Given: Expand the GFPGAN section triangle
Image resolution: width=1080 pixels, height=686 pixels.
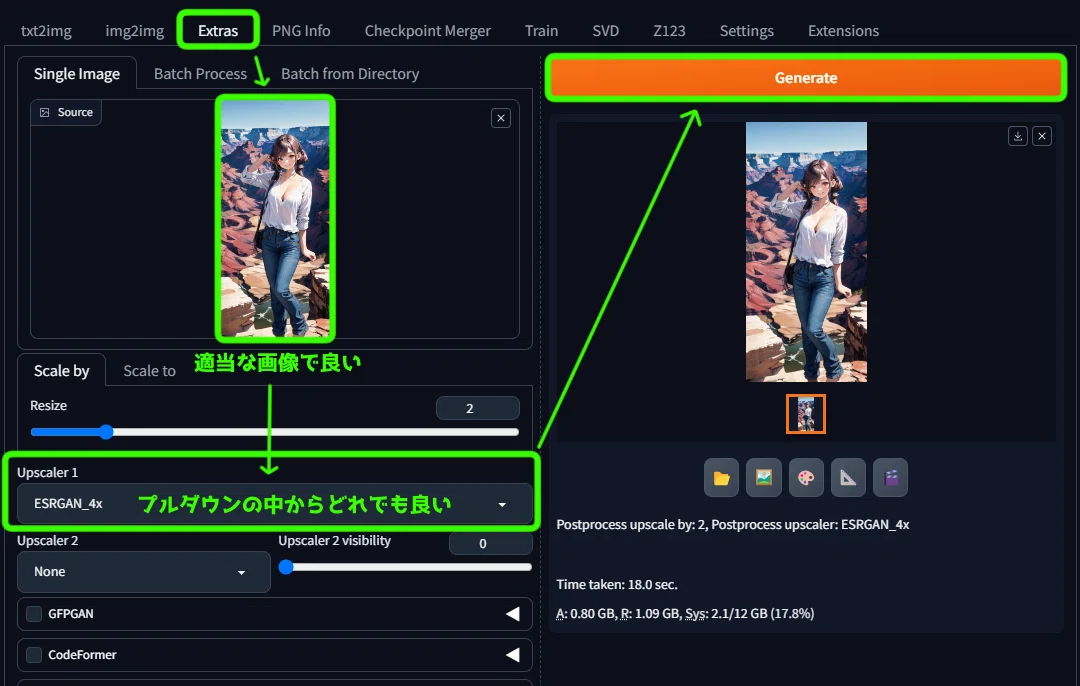Looking at the screenshot, I should pos(513,614).
